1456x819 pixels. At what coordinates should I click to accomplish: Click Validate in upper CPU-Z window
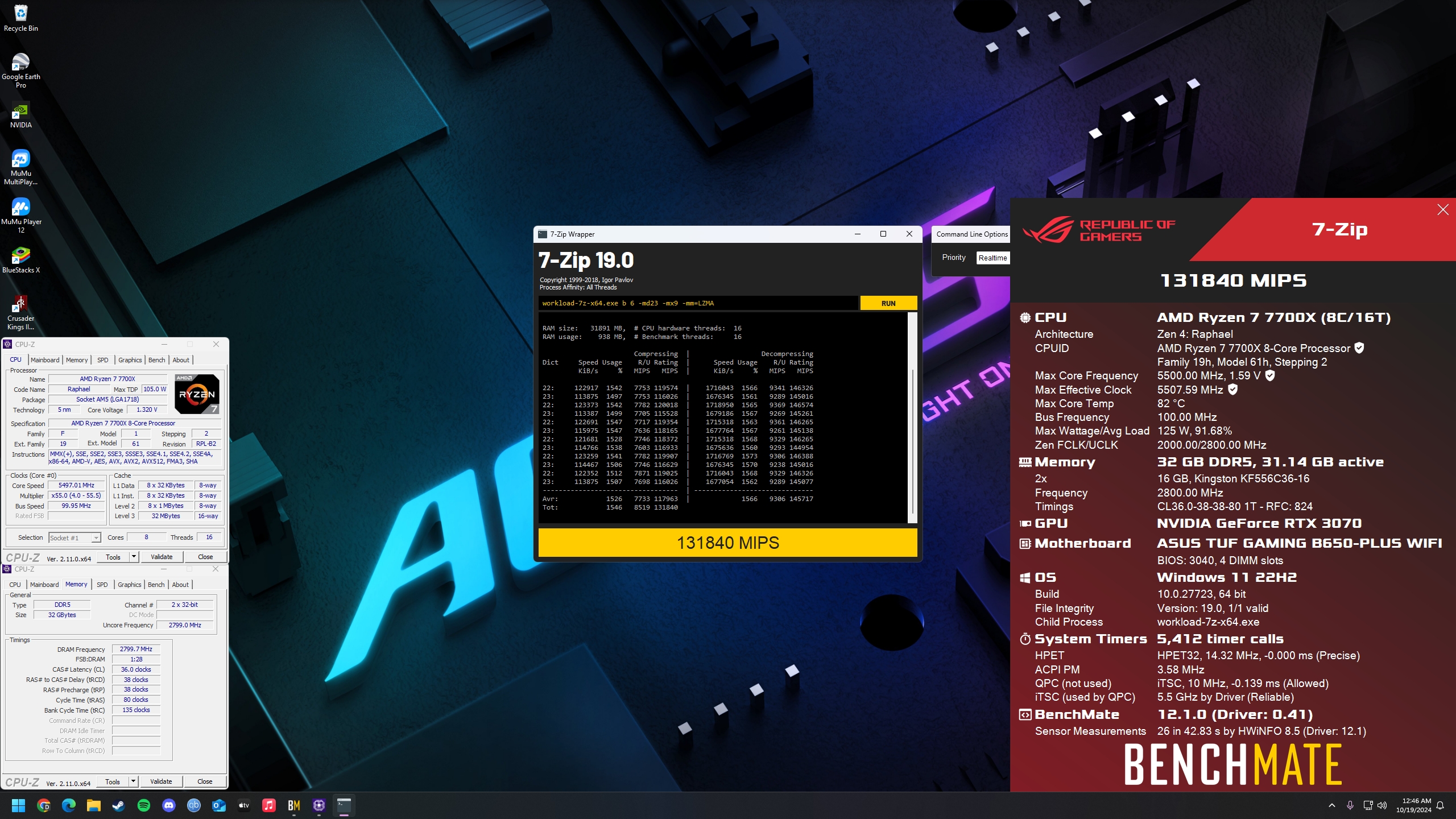click(162, 557)
